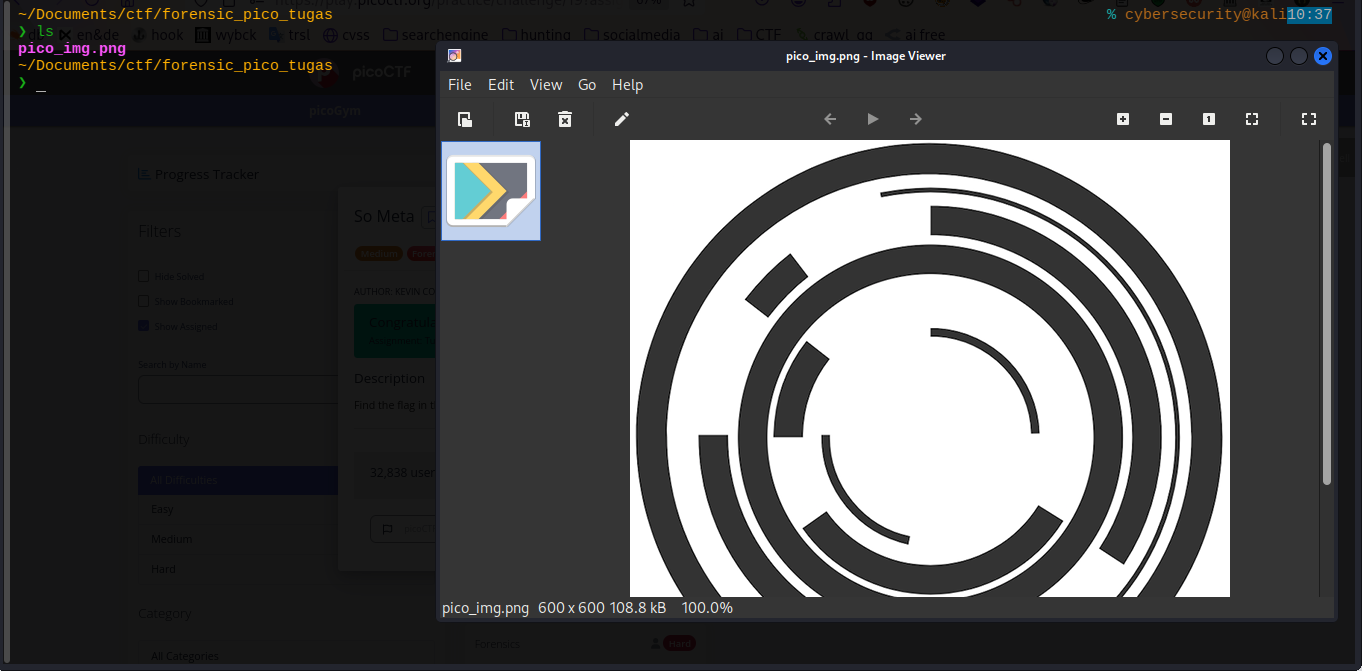
Task: Zoom out of the image
Action: [x=1166, y=119]
